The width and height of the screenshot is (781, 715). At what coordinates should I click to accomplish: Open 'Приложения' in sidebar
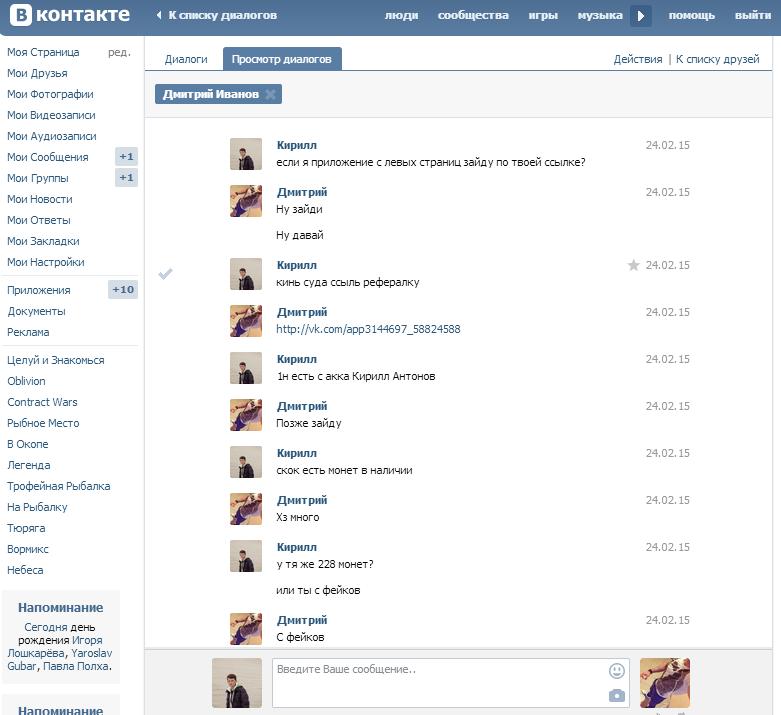pos(39,290)
